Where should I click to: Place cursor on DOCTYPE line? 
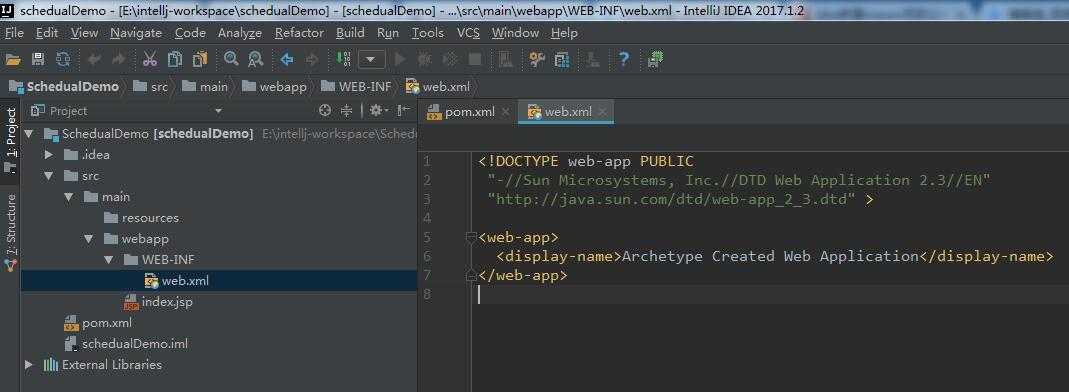point(586,162)
